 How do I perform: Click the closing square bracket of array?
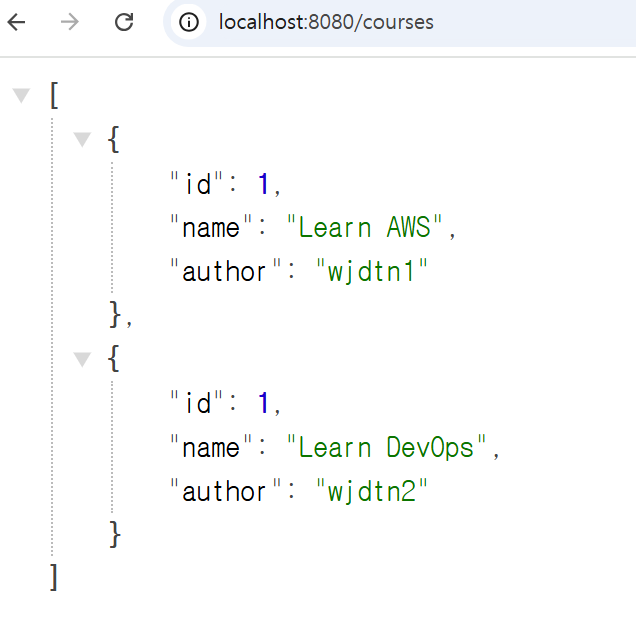[x=54, y=577]
